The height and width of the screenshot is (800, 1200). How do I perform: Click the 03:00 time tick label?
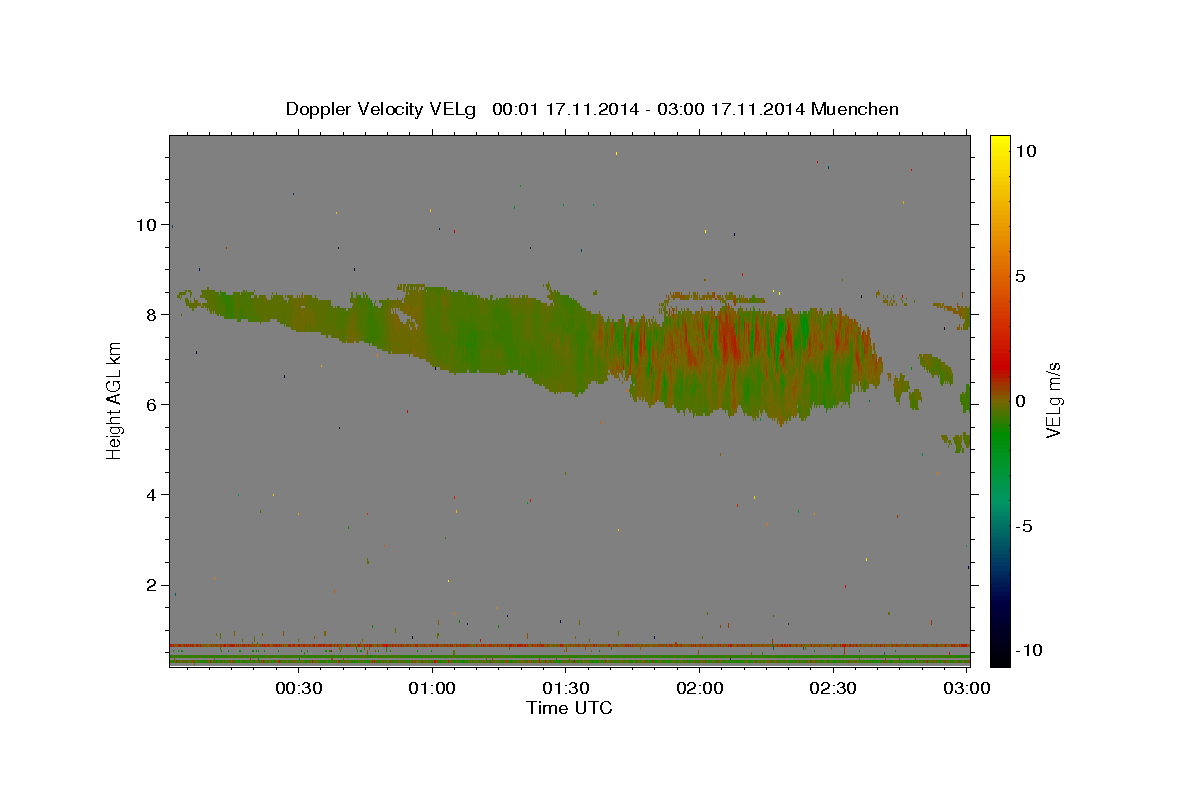(x=967, y=688)
